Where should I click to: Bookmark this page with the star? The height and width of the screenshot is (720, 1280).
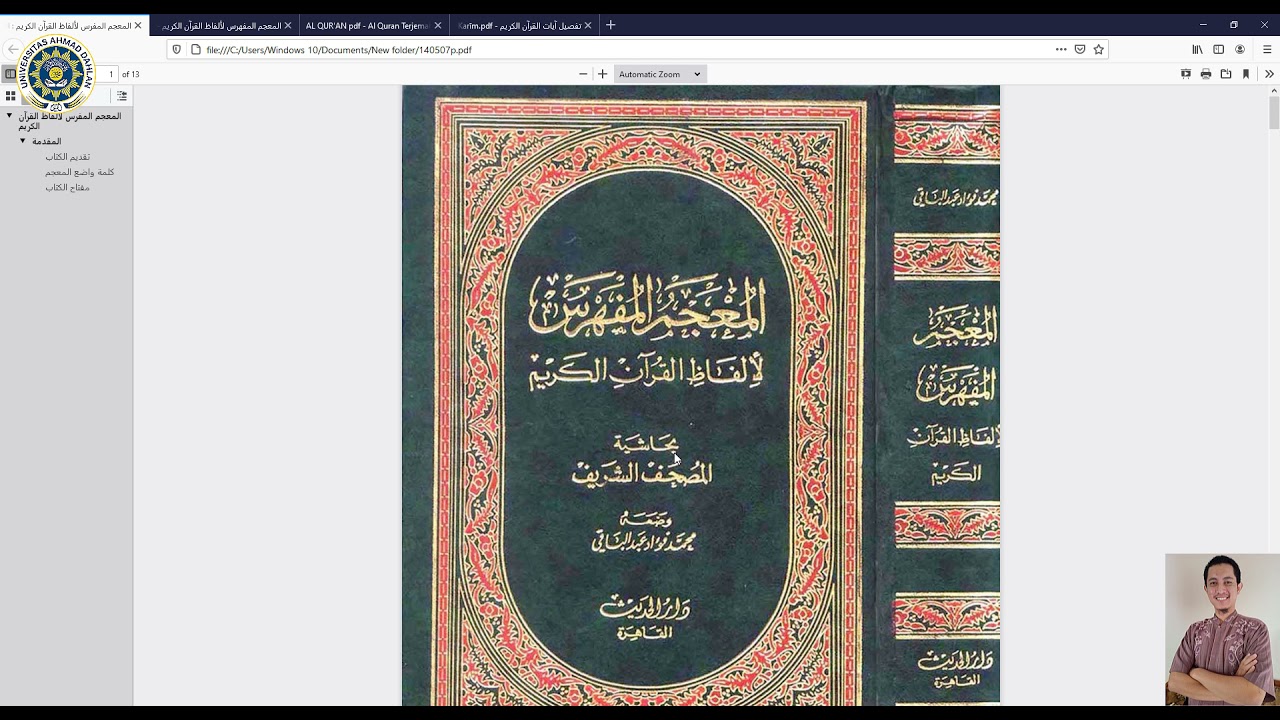pos(1098,49)
